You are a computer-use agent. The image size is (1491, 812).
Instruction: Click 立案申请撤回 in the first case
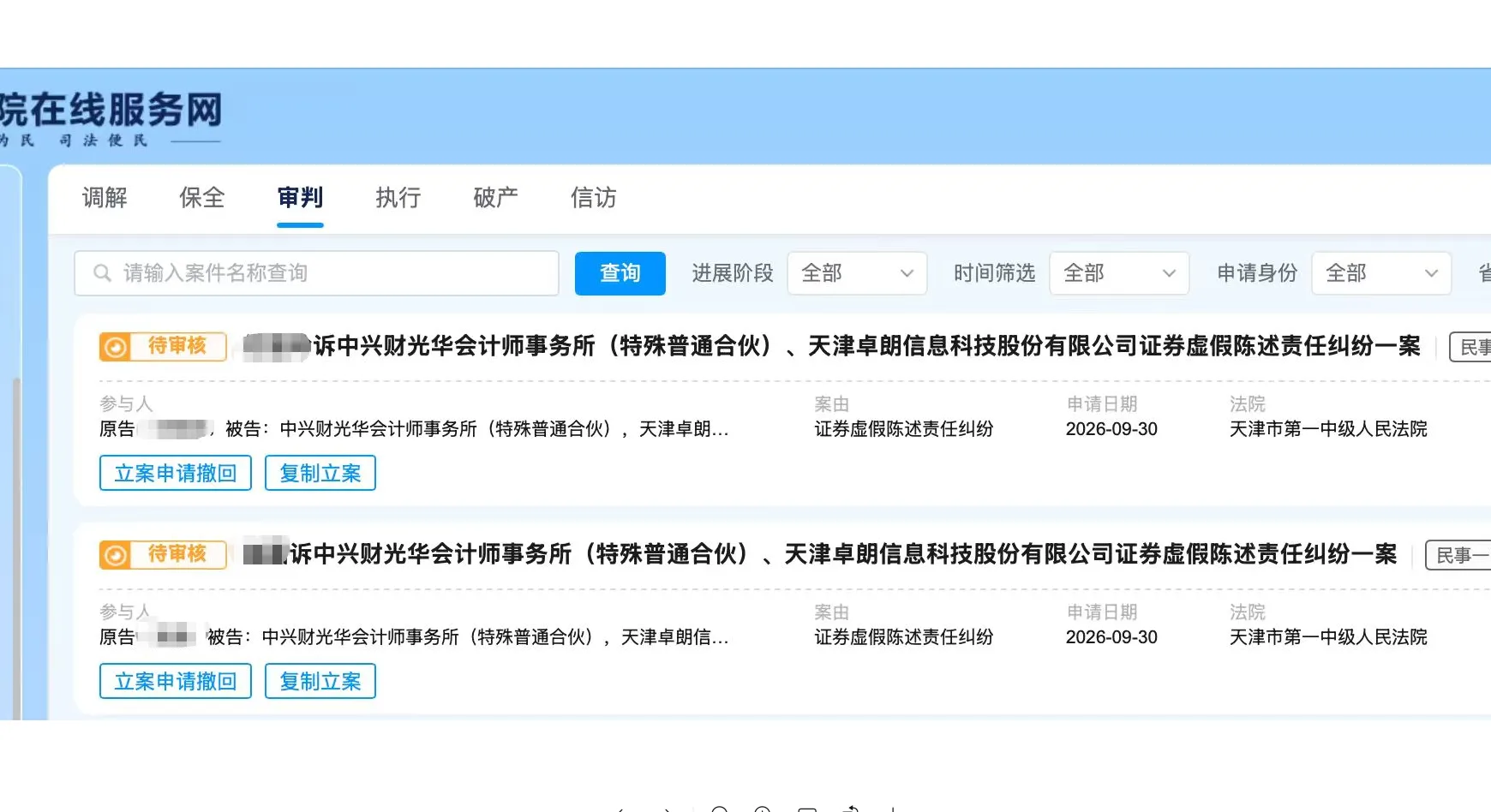(x=176, y=473)
